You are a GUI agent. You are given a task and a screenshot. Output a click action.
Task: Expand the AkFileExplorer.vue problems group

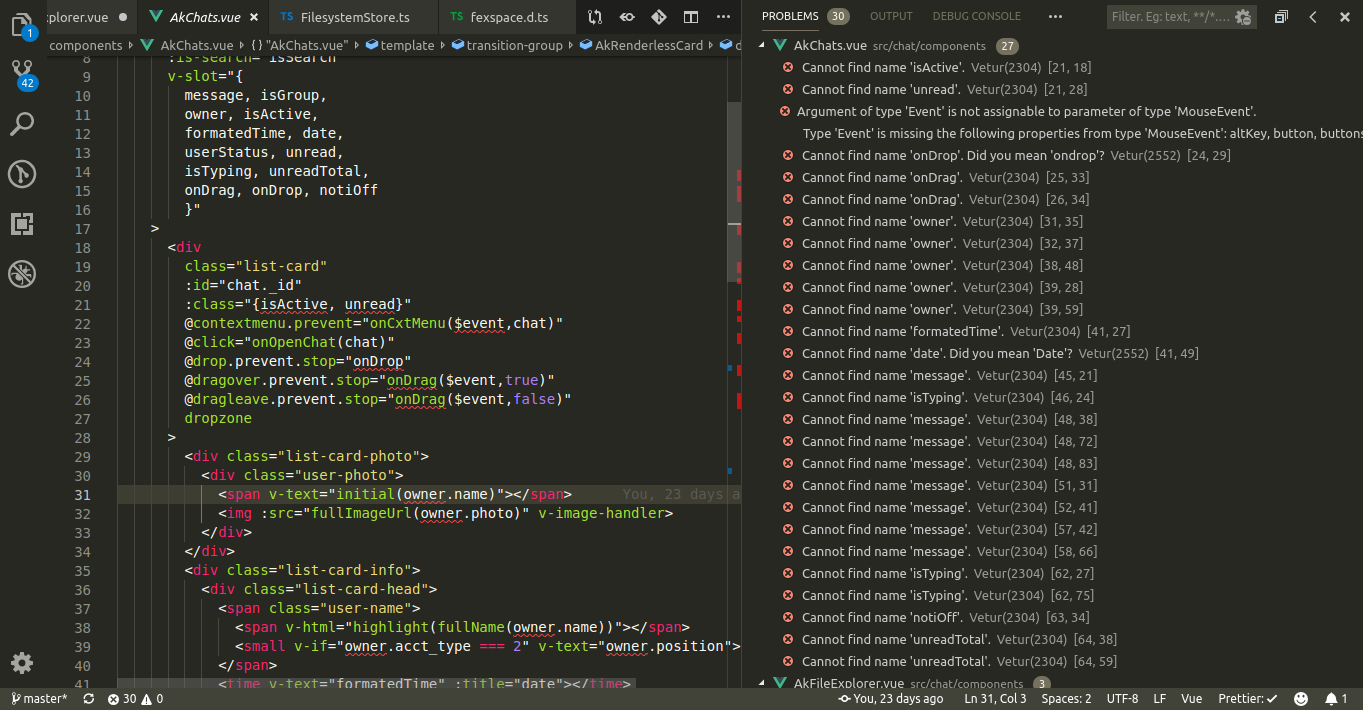tap(762, 684)
